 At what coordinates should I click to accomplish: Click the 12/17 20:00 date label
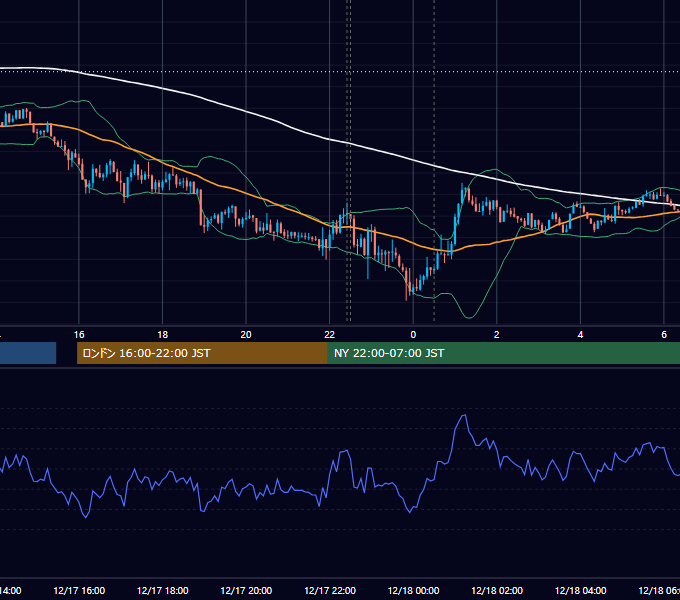(x=246, y=590)
